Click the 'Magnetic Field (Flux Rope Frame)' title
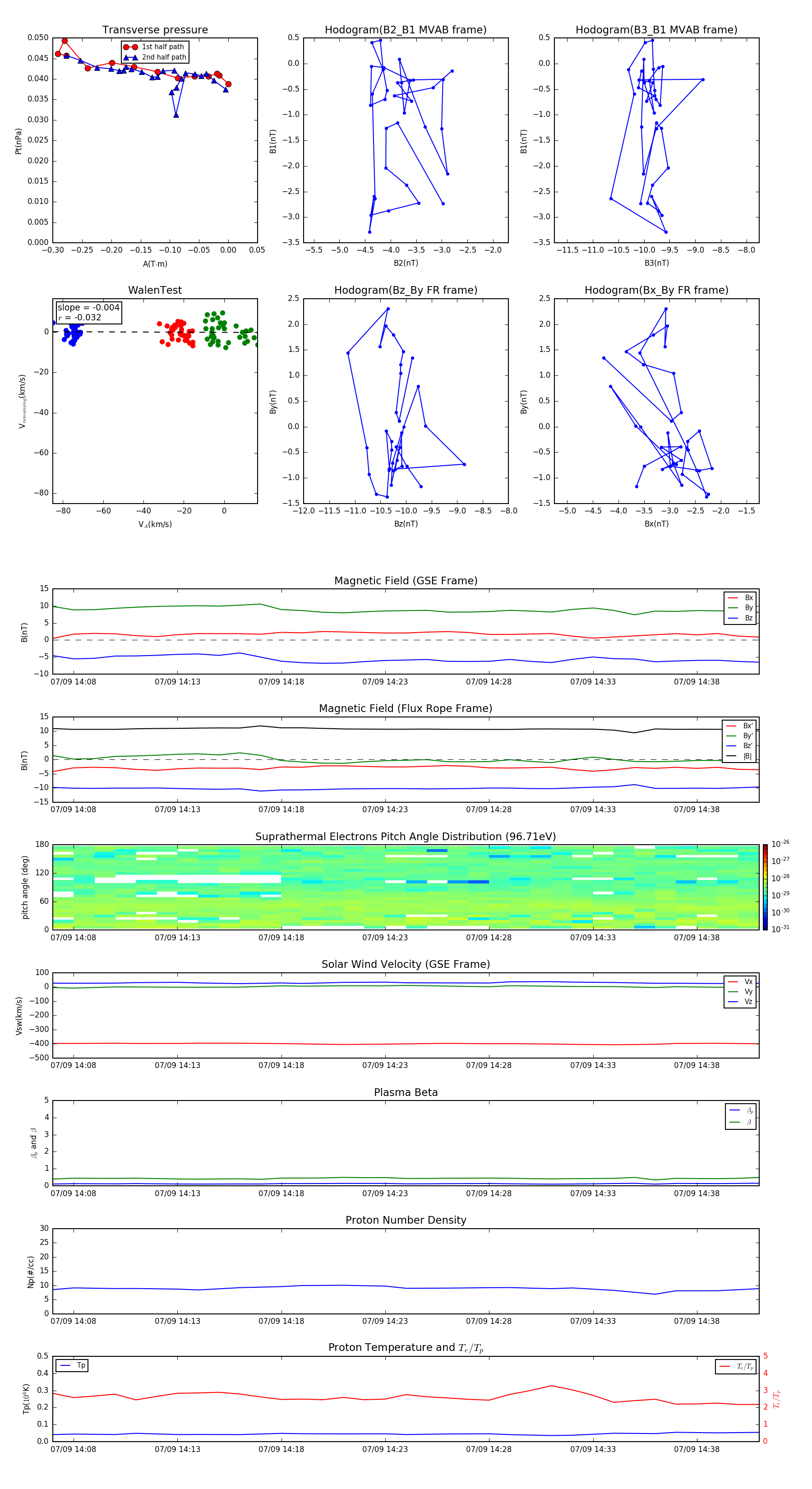This screenshot has width=812, height=1489. click(406, 709)
